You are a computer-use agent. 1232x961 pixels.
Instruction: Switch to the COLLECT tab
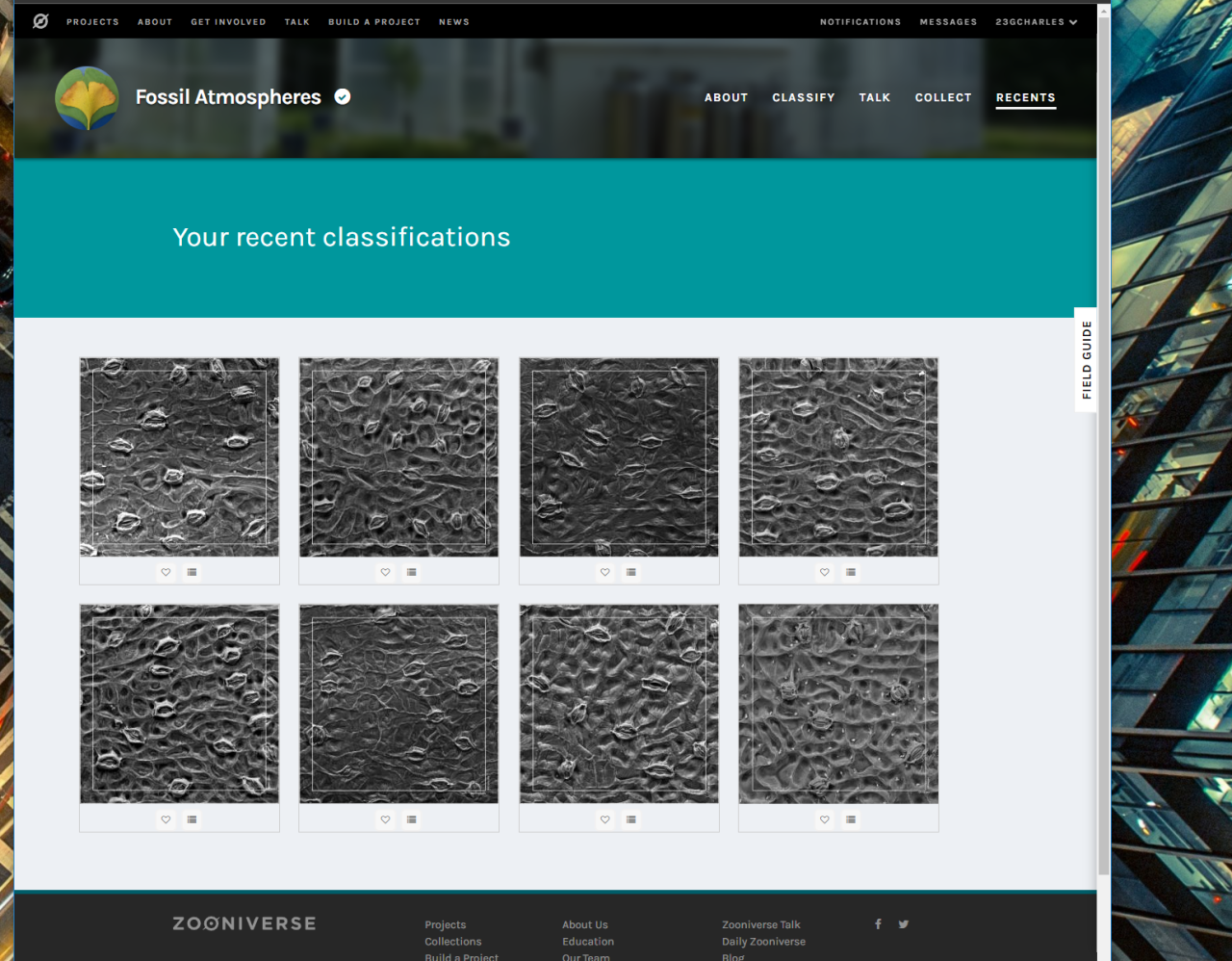[943, 97]
